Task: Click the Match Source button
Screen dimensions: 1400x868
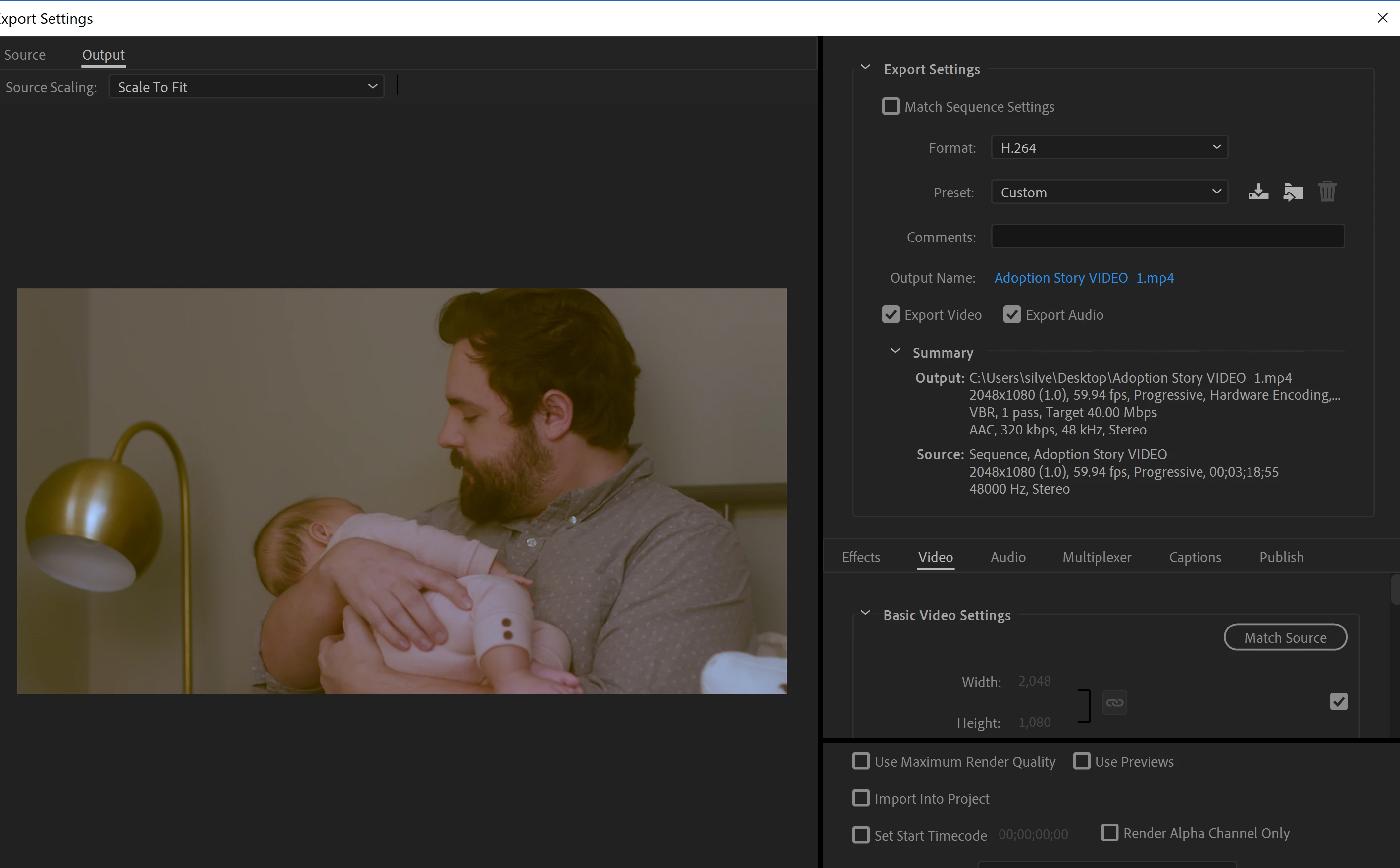Action: 1285,638
